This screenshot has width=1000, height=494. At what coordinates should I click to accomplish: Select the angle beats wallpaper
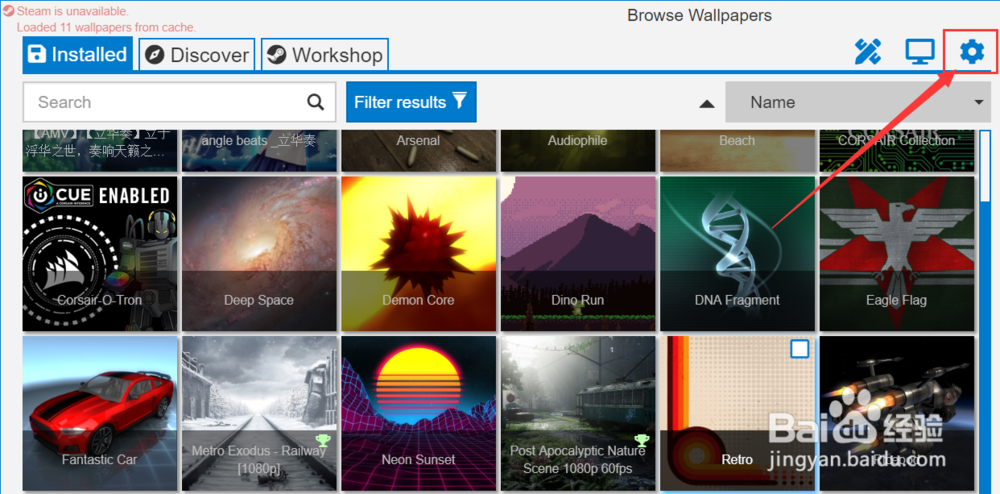(259, 150)
